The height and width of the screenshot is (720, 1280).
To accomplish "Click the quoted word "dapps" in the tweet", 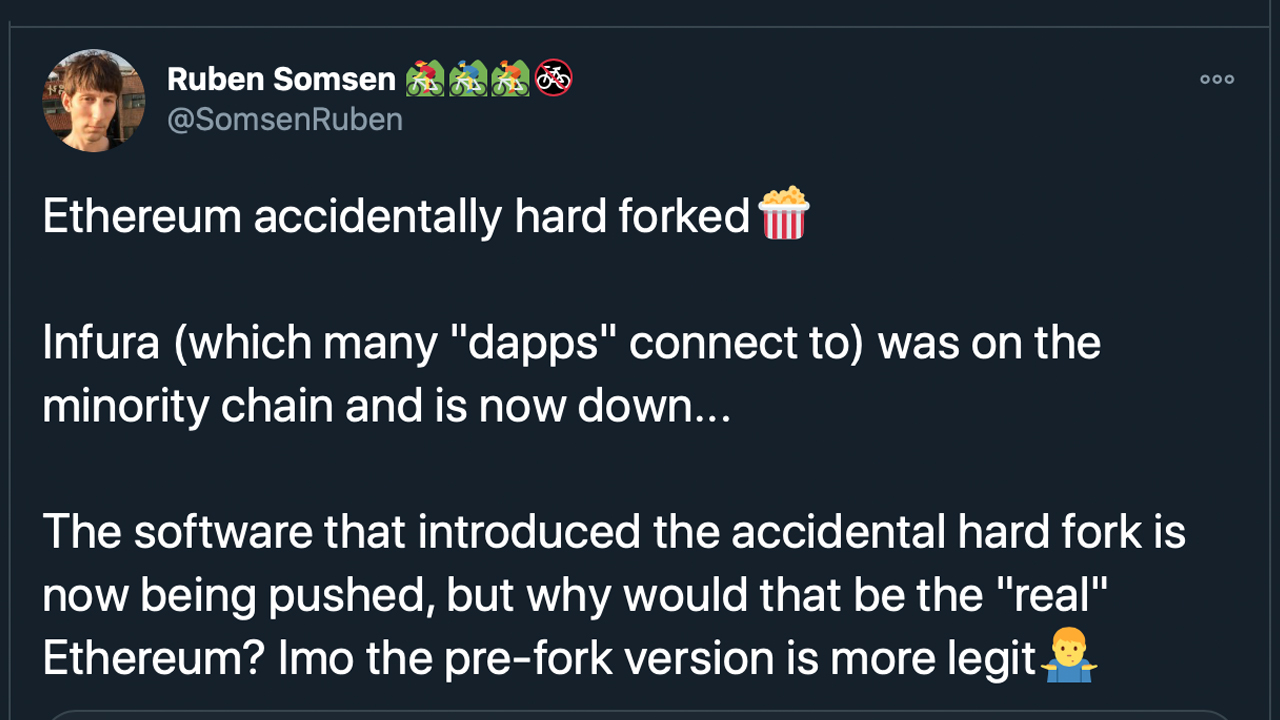I will [x=524, y=344].
